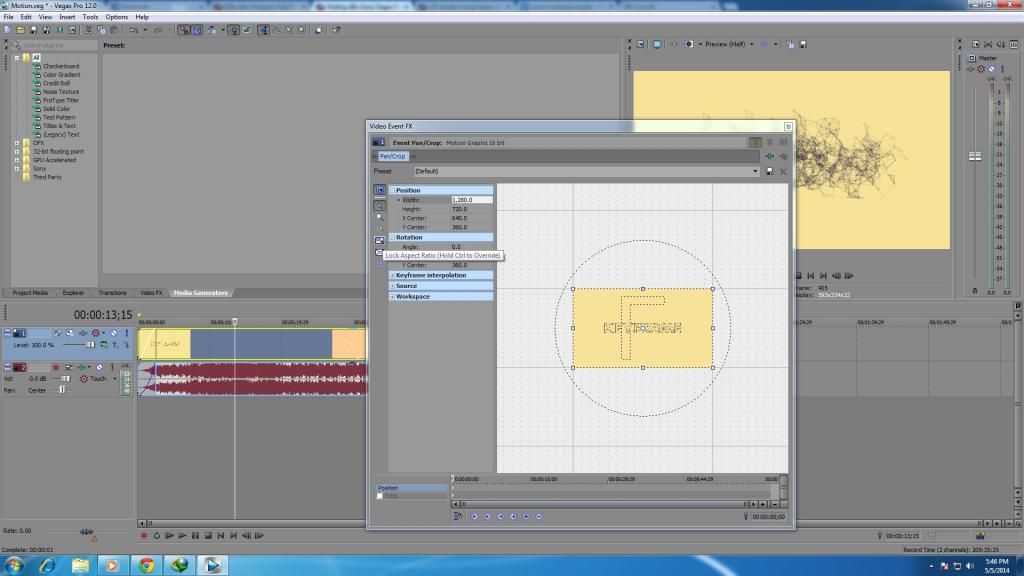Image resolution: width=1024 pixels, height=576 pixels.
Task: Toggle Solo on video track 1
Action: pyautogui.click(x=127, y=333)
